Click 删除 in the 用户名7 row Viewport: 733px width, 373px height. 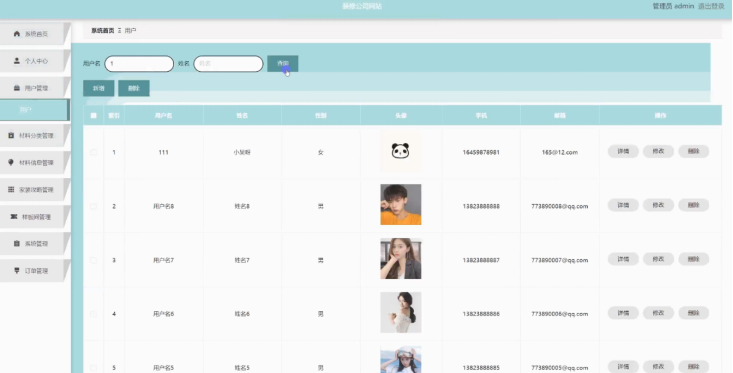coord(694,259)
